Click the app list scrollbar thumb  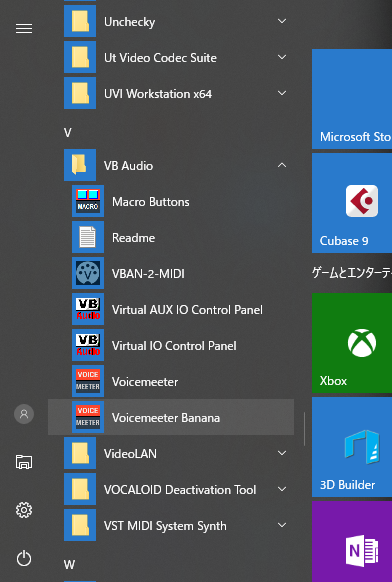304,429
